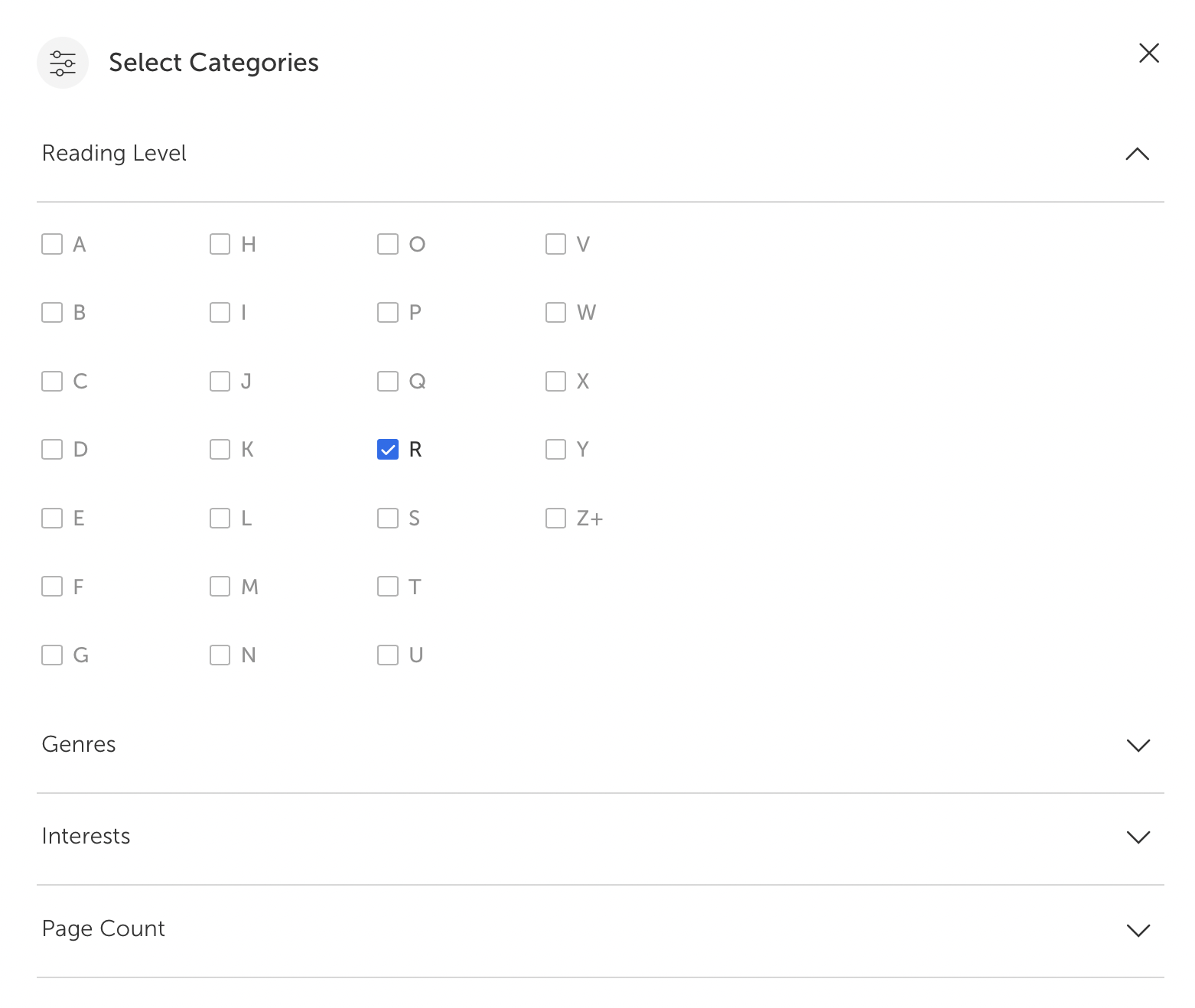Uncheck the selected reading level R
Image resolution: width=1195 pixels, height=1008 pixels.
point(388,449)
